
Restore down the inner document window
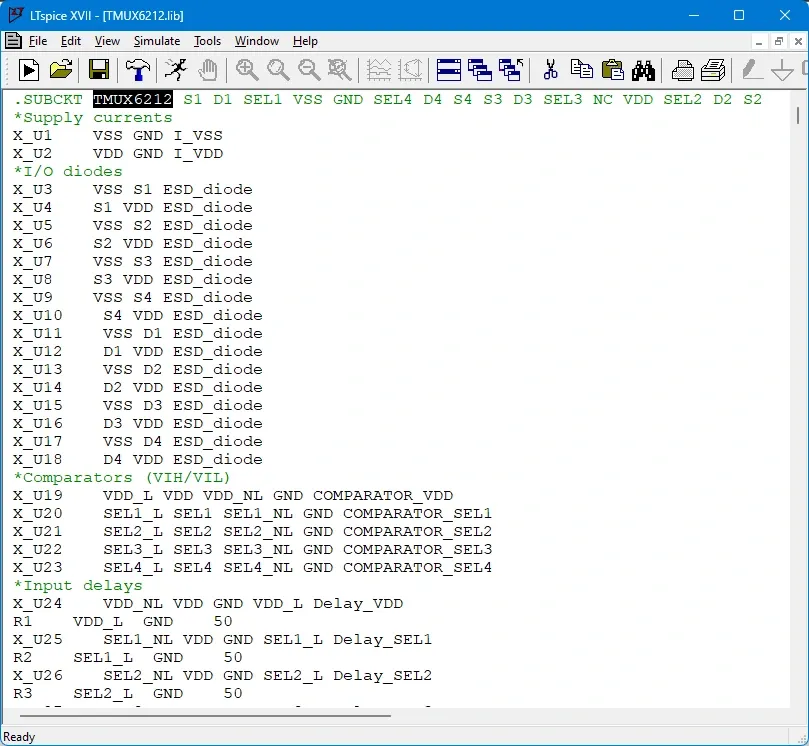(779, 42)
